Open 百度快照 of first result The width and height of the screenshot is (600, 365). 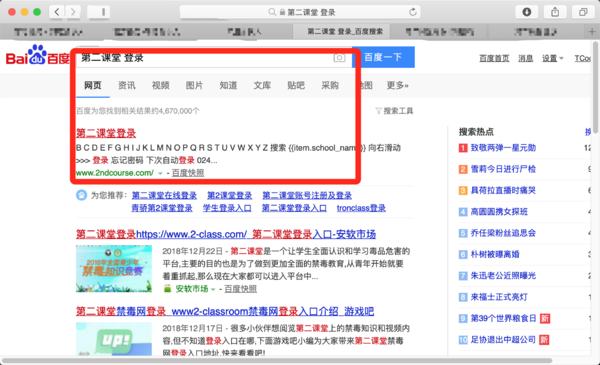tap(188, 173)
